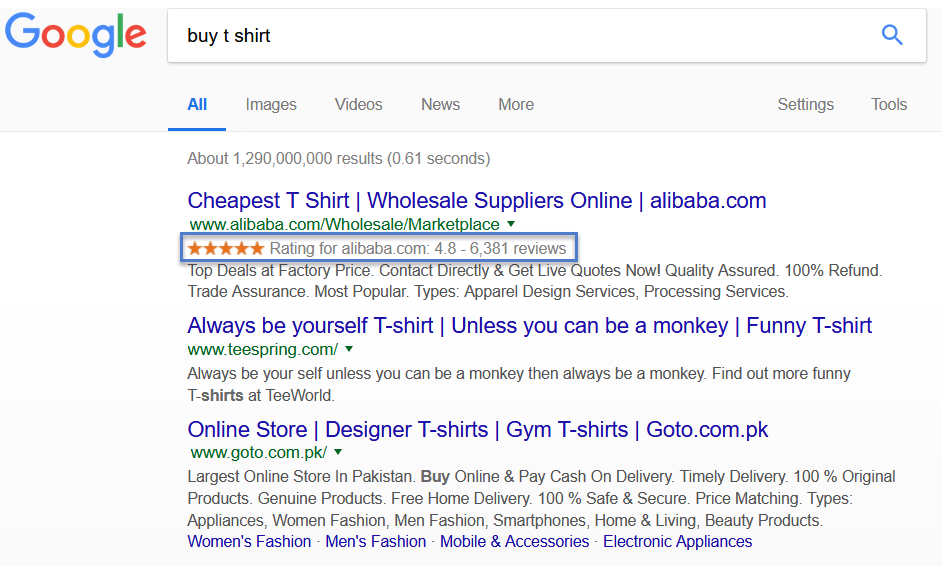
Task: Expand dropdown arrow next to alibaba.com URL
Action: coord(511,224)
